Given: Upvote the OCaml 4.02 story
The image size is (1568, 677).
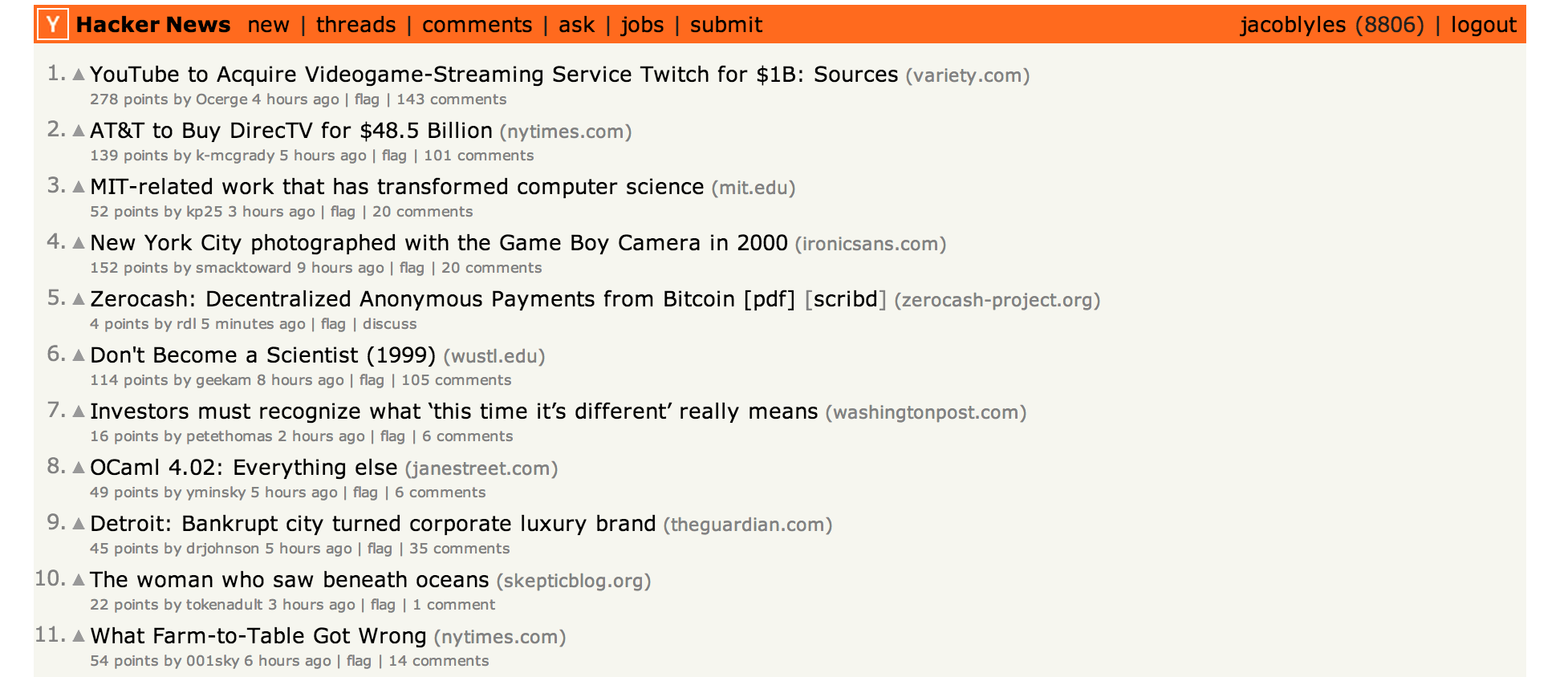Looking at the screenshot, I should pos(79,468).
